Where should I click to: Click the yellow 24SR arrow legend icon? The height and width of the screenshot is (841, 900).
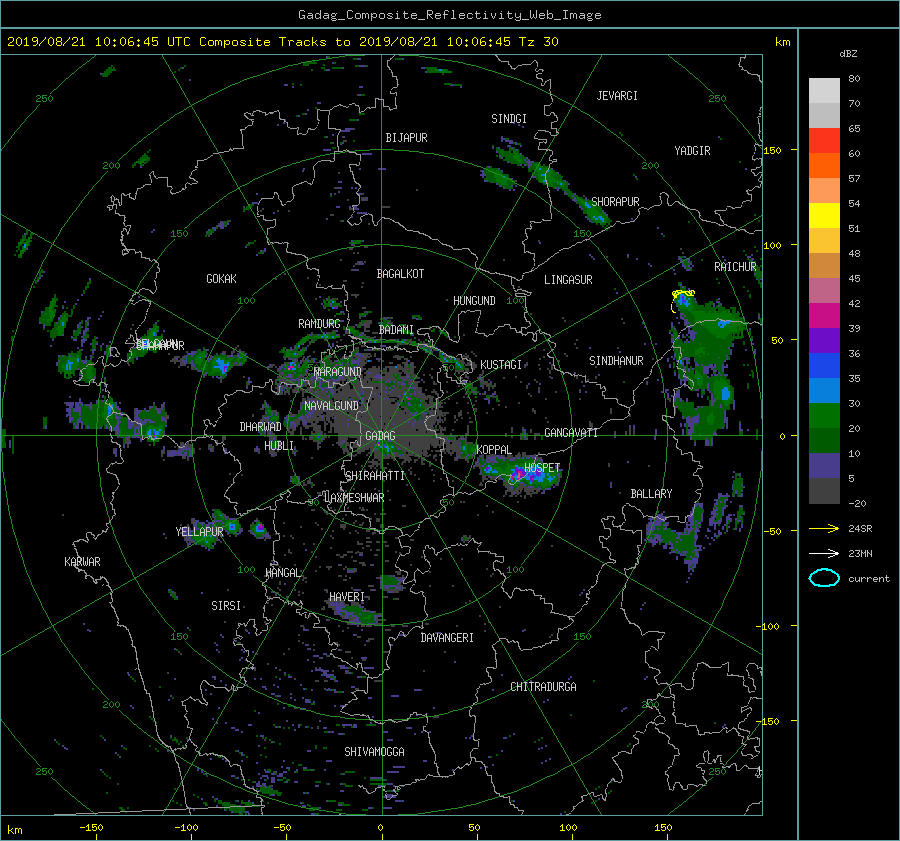[824, 528]
